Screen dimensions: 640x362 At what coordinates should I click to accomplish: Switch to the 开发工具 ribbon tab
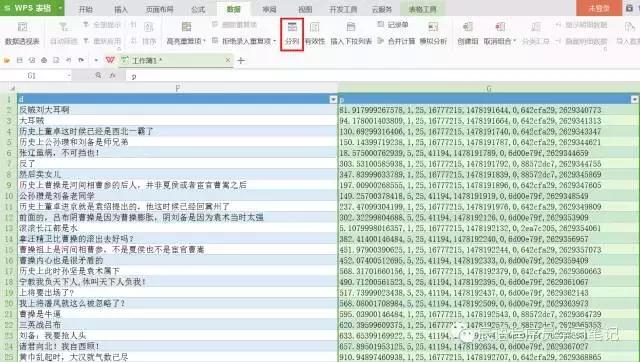pos(343,9)
